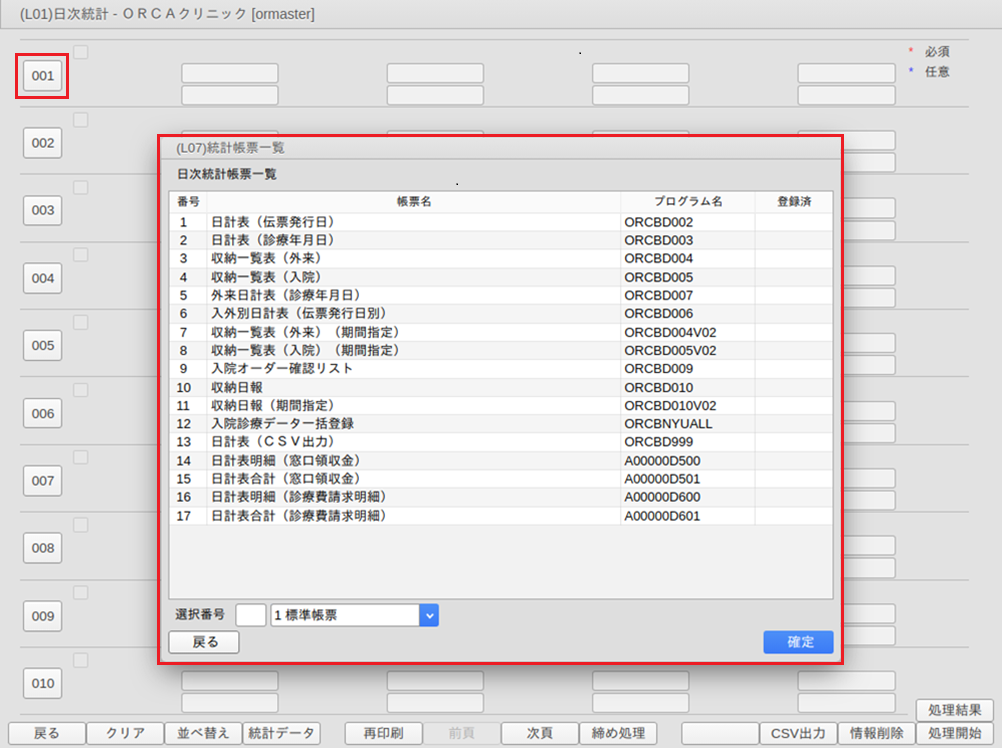Click the 締め処理 button

[618, 733]
